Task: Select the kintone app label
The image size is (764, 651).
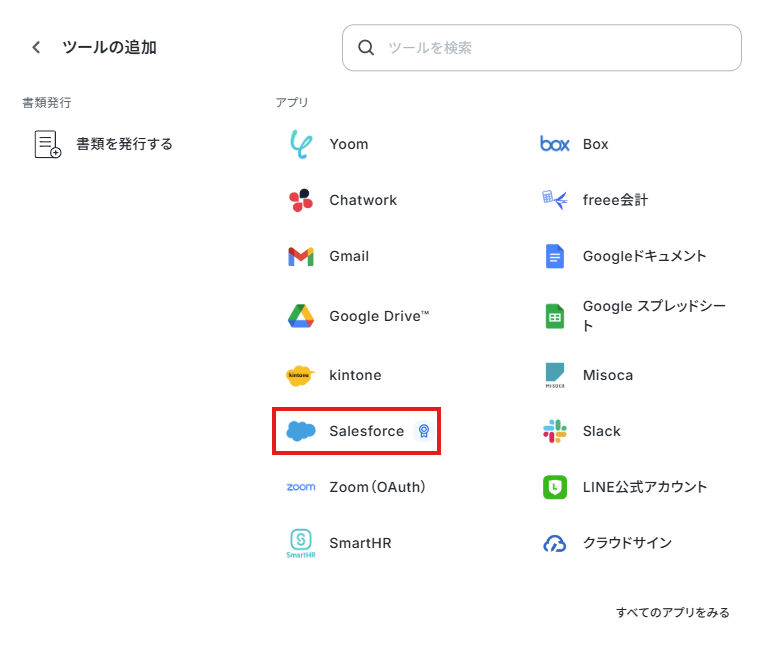Action: pyautogui.click(x=355, y=375)
